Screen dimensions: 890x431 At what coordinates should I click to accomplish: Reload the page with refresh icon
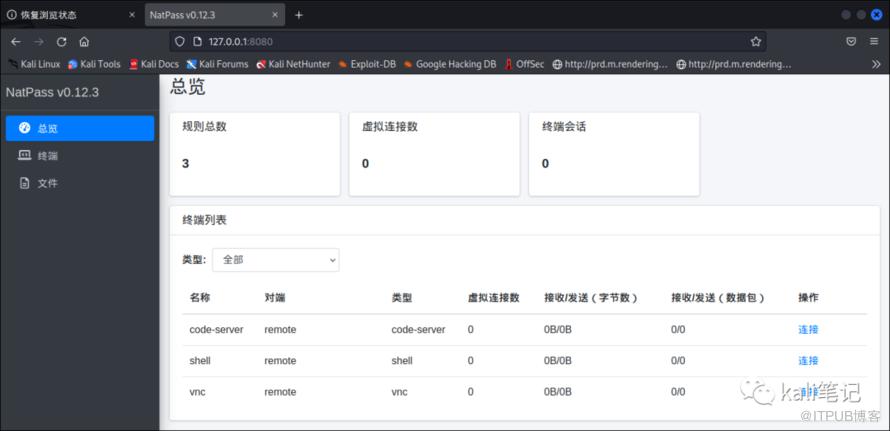pyautogui.click(x=62, y=42)
